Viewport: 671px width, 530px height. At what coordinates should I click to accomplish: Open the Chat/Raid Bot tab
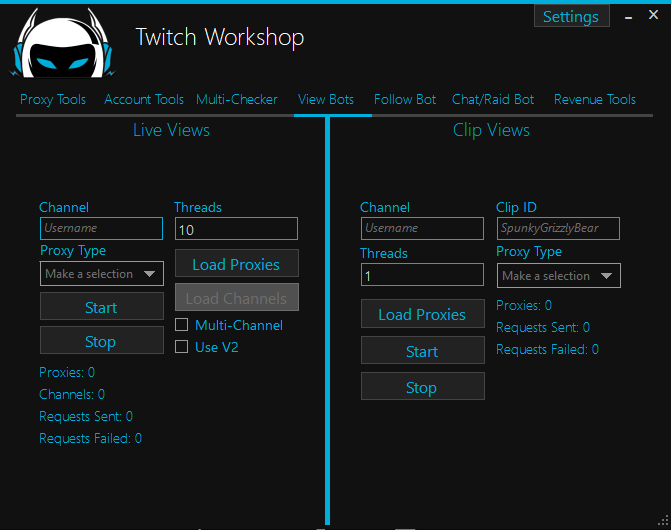point(493,99)
